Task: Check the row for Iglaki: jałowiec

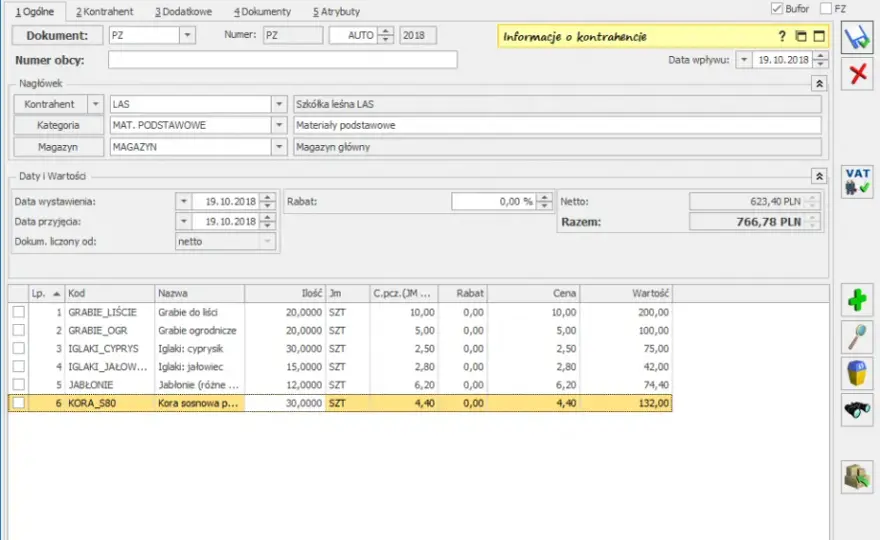Action: (x=19, y=367)
